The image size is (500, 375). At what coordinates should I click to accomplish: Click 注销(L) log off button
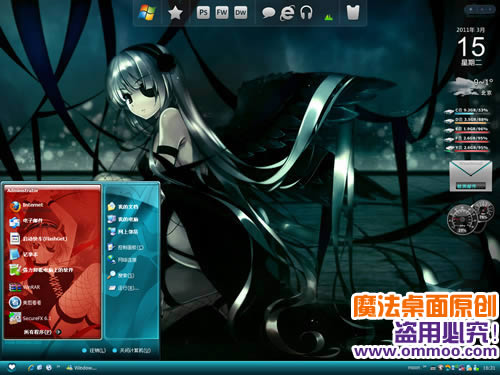[x=94, y=351]
